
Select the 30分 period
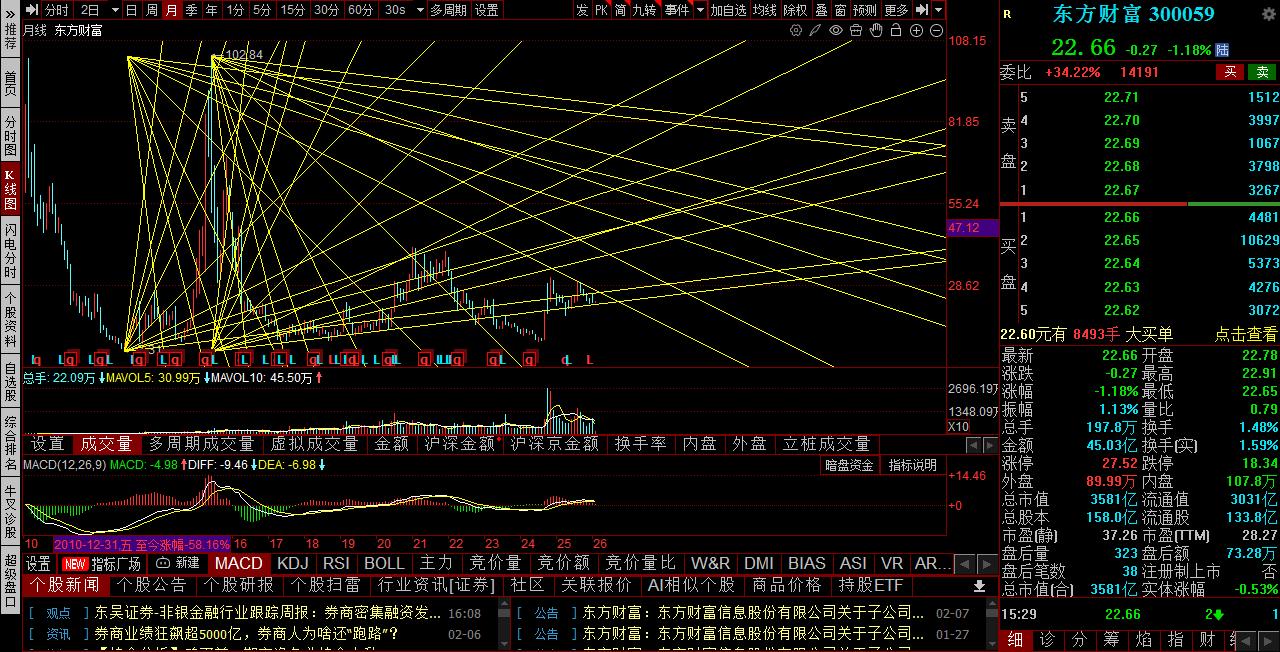(327, 10)
